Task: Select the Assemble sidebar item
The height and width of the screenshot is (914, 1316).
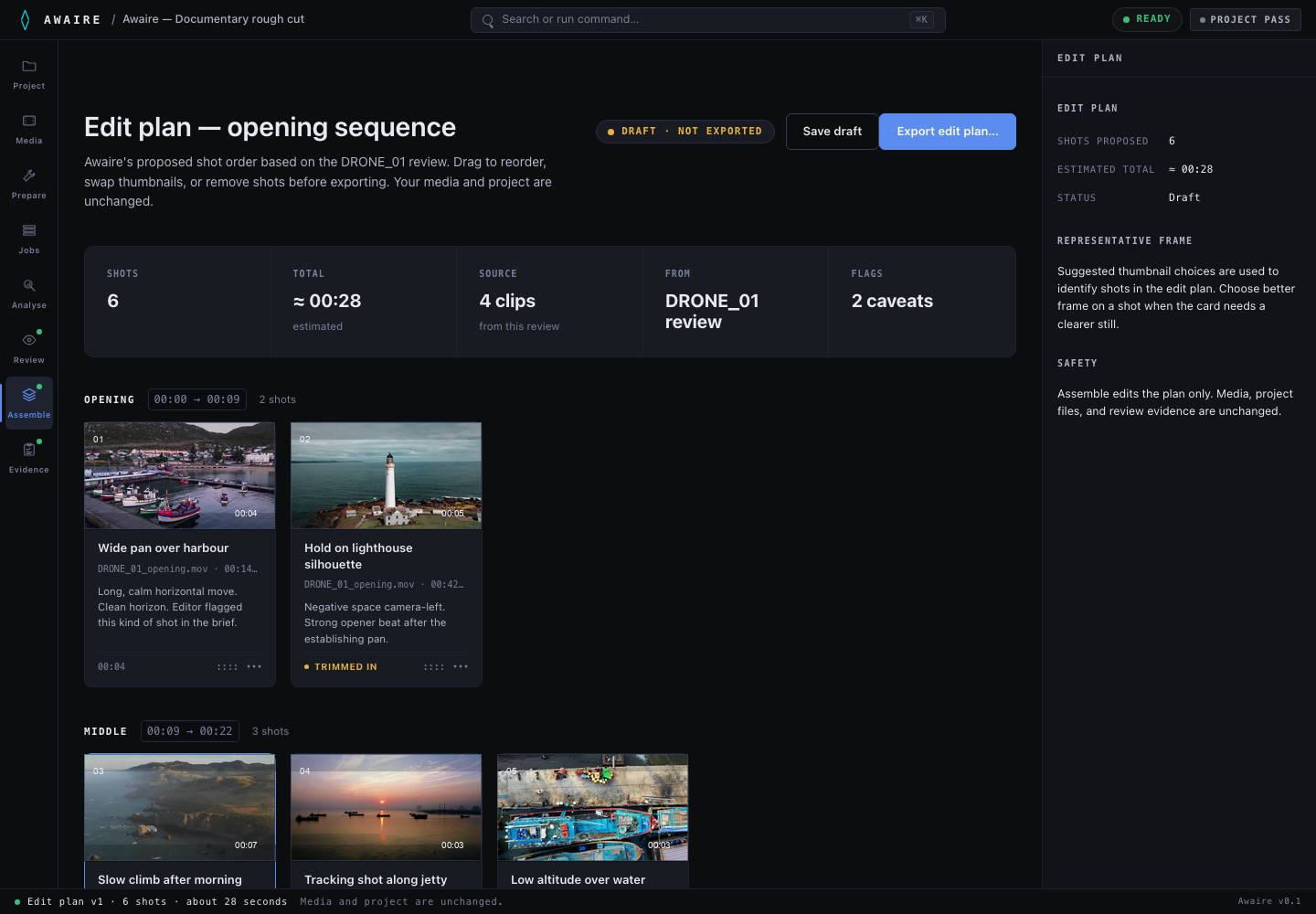Action: (29, 403)
